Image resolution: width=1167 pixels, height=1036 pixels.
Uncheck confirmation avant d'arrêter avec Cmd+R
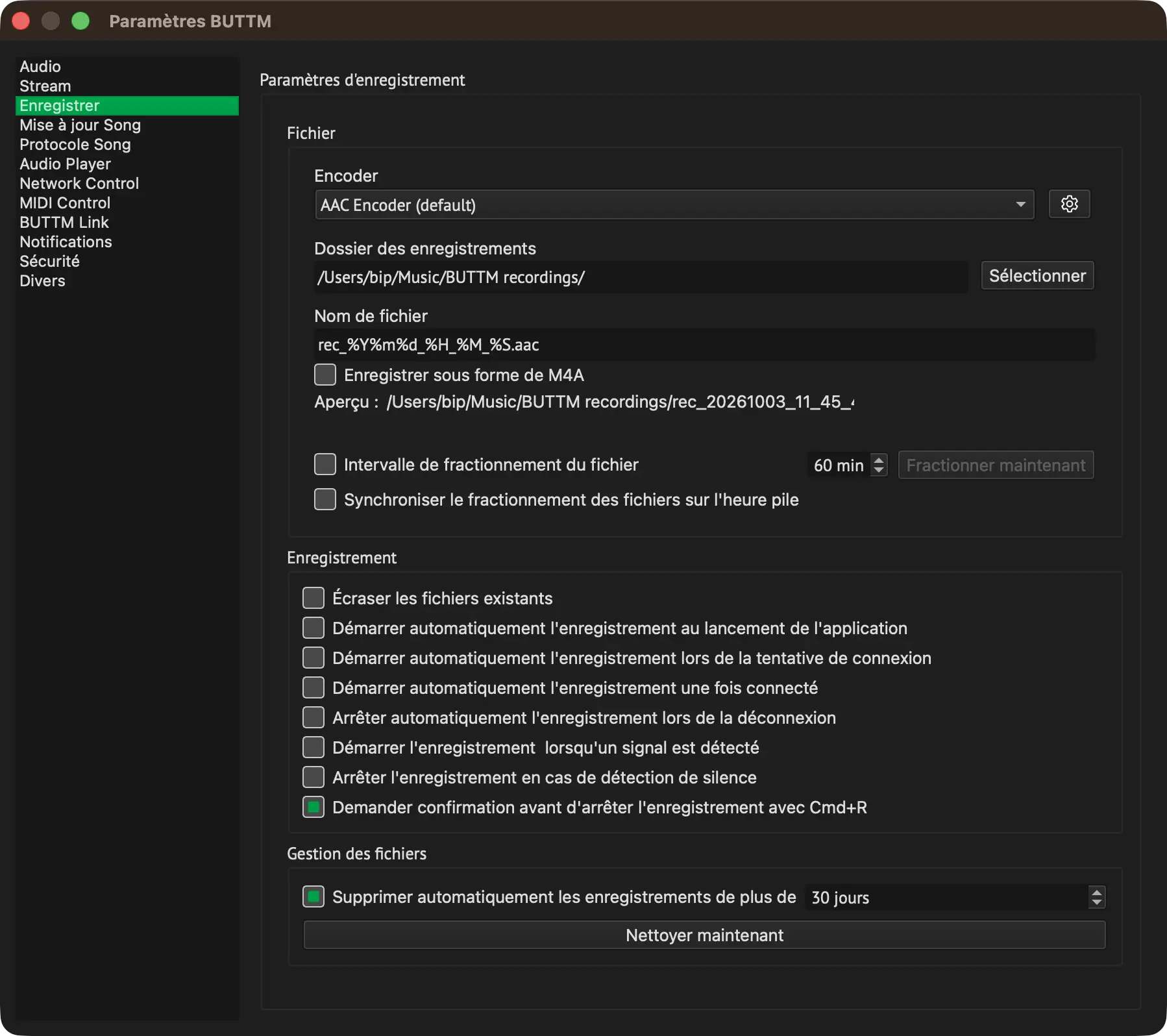[313, 807]
